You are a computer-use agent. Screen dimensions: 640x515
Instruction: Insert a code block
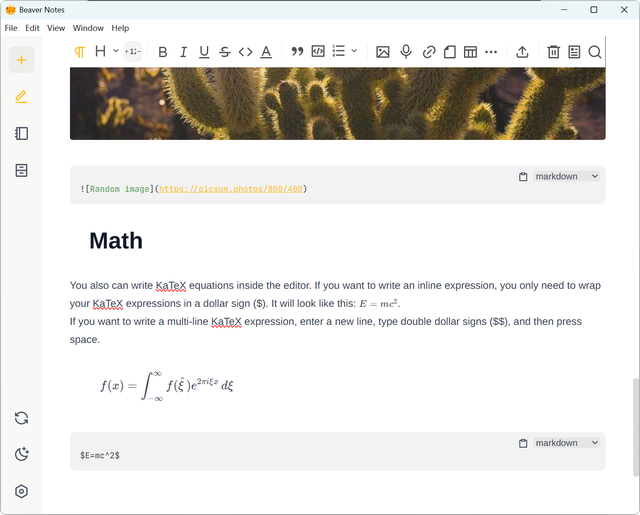[318, 51]
